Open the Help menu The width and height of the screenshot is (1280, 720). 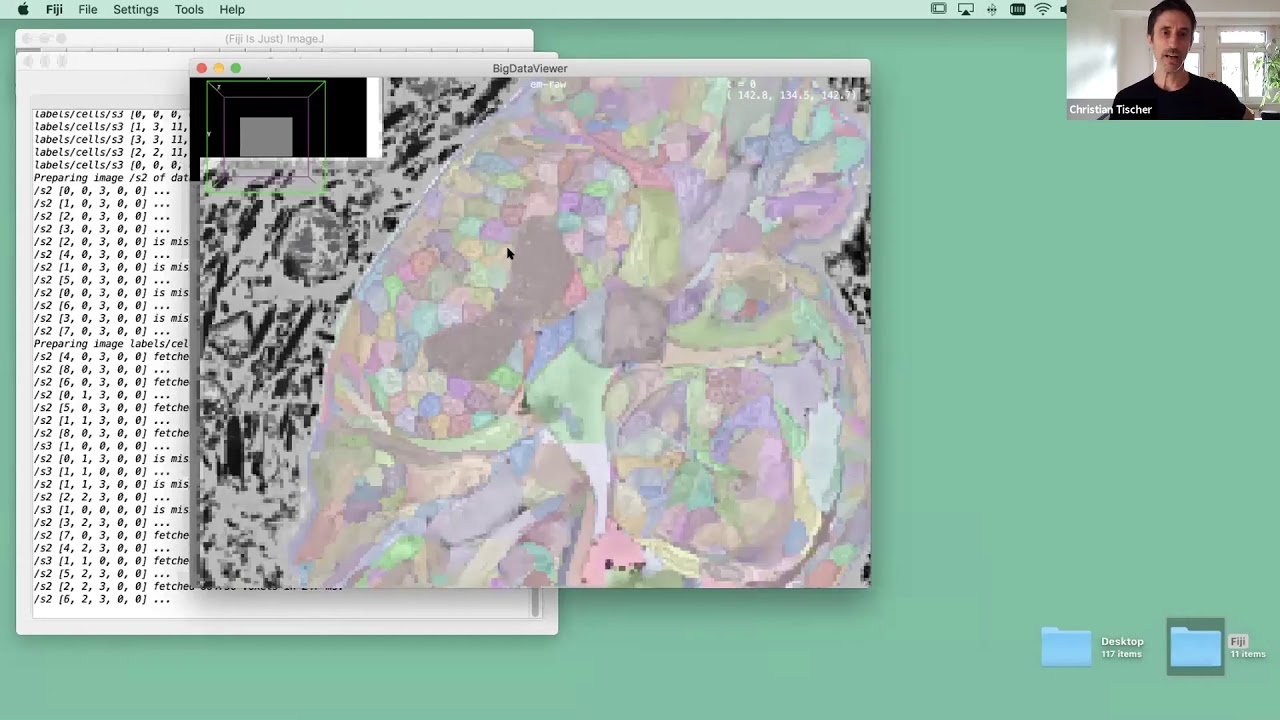(x=232, y=9)
